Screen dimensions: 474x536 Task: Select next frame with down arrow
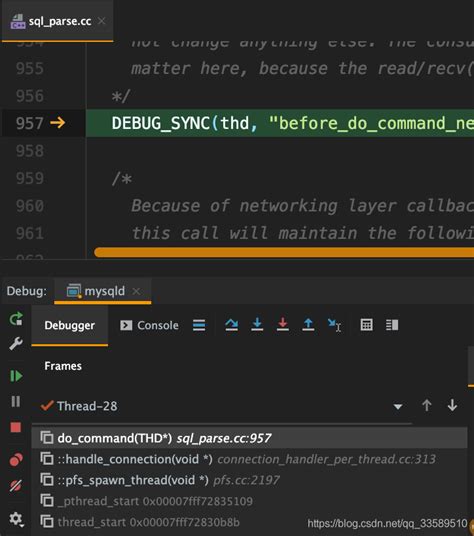click(x=452, y=406)
